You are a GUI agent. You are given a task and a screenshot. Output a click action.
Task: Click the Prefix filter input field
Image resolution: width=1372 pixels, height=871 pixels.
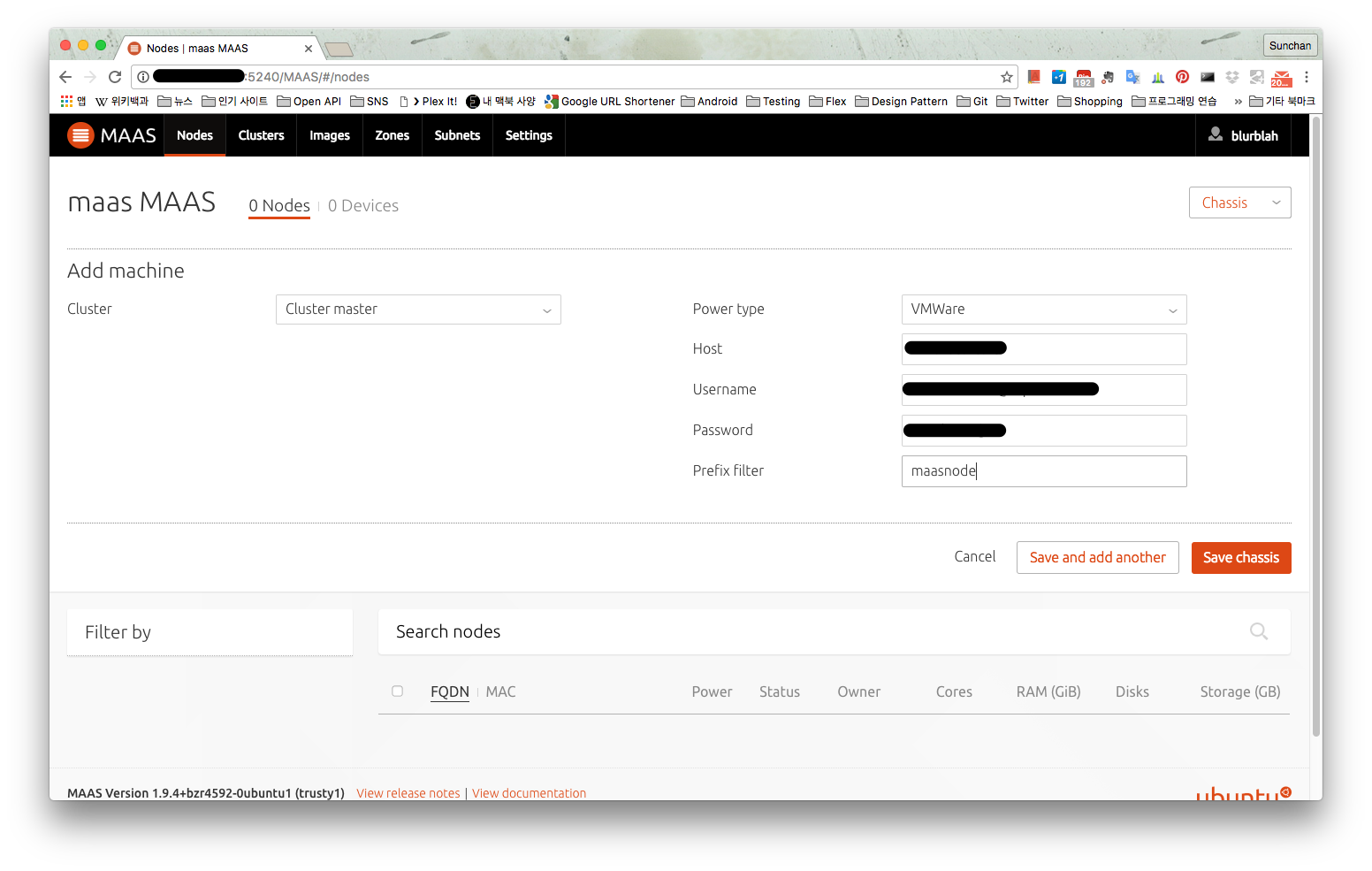[x=1044, y=471]
